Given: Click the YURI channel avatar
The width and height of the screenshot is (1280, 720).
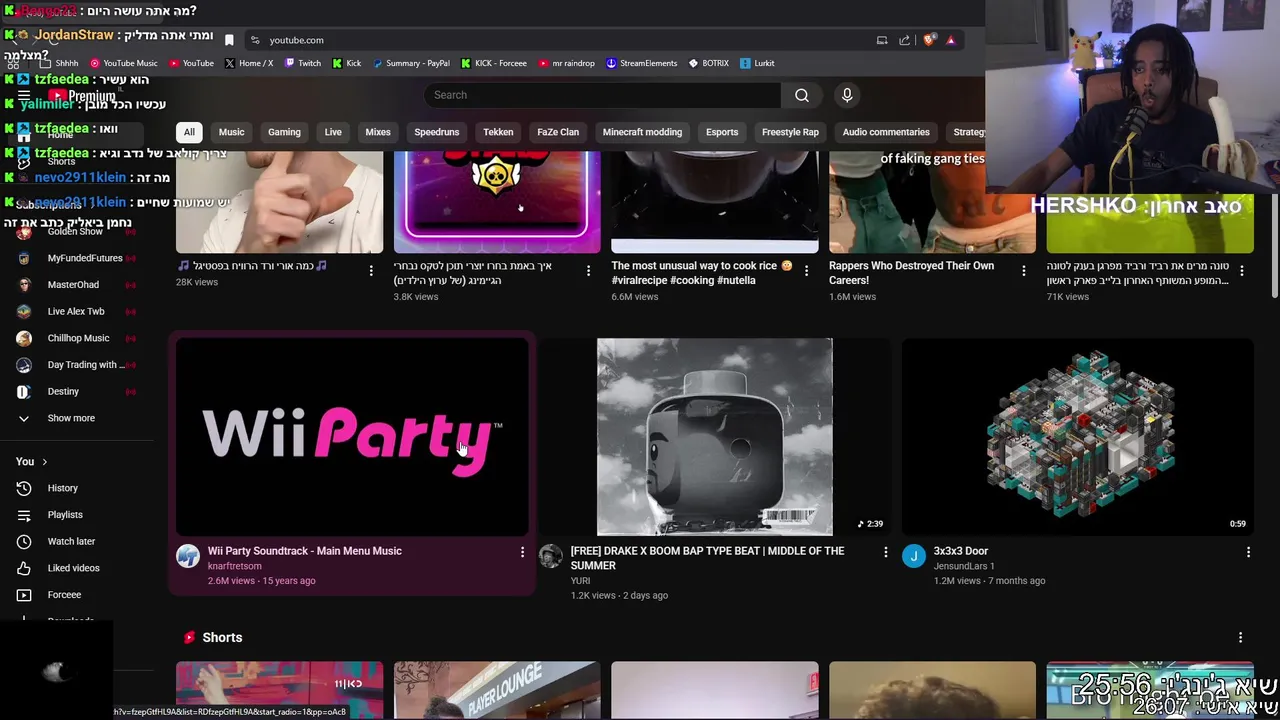Looking at the screenshot, I should click(550, 557).
